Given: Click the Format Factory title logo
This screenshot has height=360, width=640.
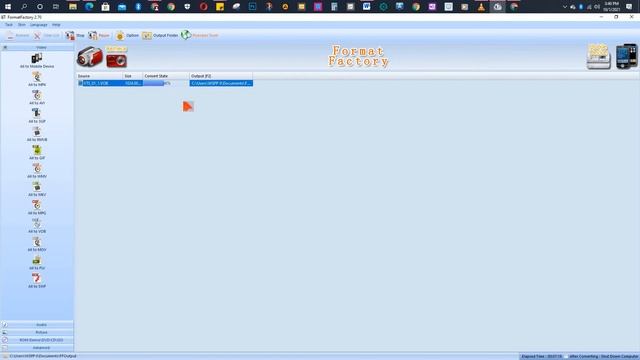Looking at the screenshot, I should coord(358,56).
